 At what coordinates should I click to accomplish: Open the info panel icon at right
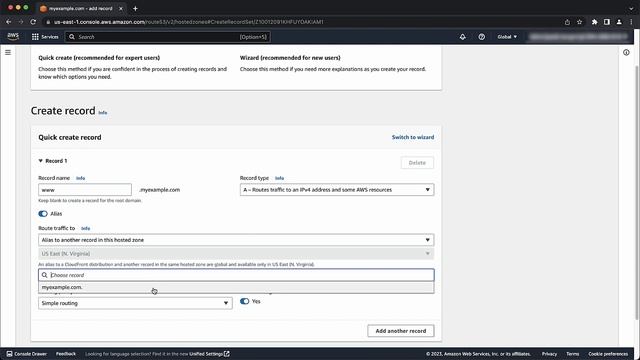(626, 52)
